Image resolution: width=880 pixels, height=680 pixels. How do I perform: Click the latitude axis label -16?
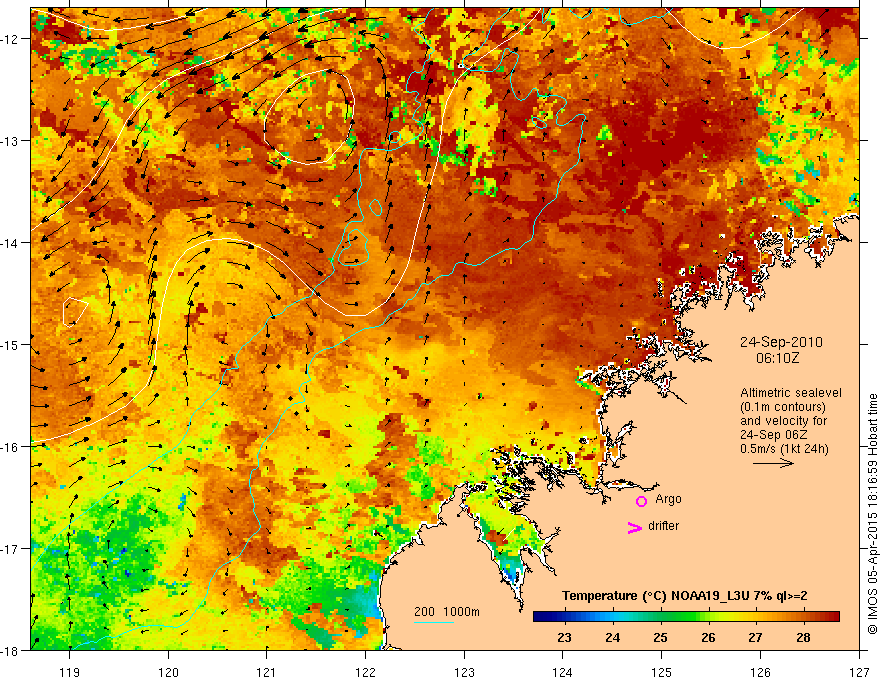pyautogui.click(x=10, y=447)
